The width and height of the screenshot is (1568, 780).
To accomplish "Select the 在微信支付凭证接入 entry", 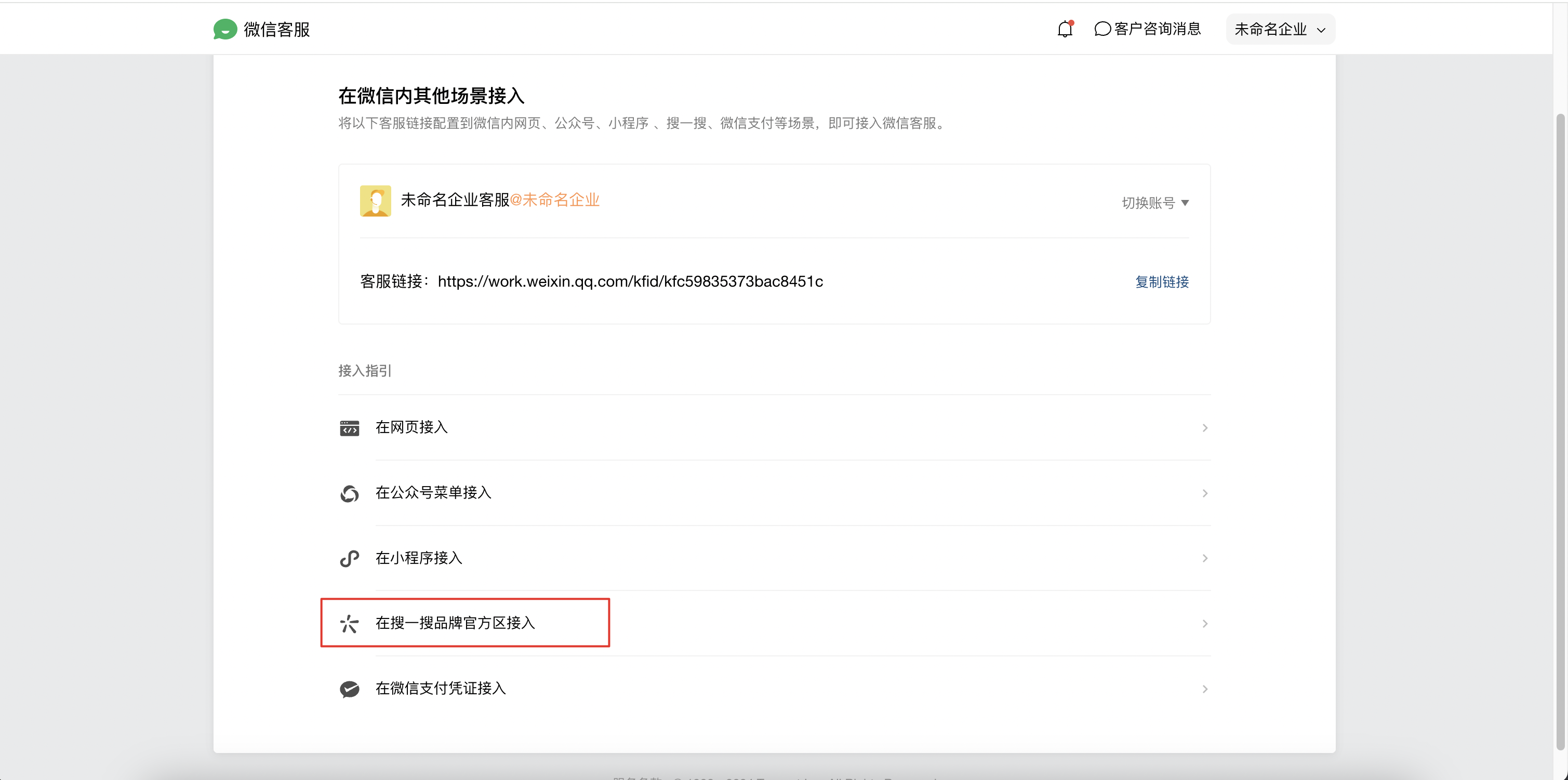I will pos(440,689).
